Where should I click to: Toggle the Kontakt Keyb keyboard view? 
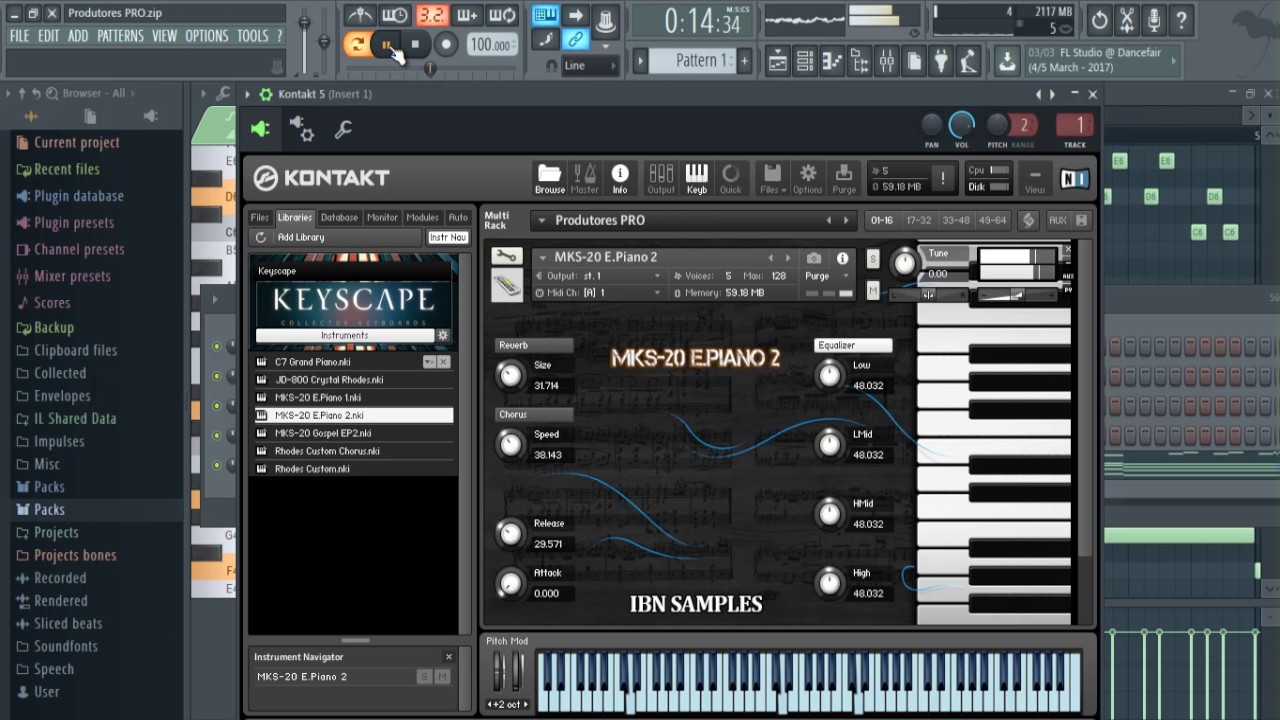(696, 178)
